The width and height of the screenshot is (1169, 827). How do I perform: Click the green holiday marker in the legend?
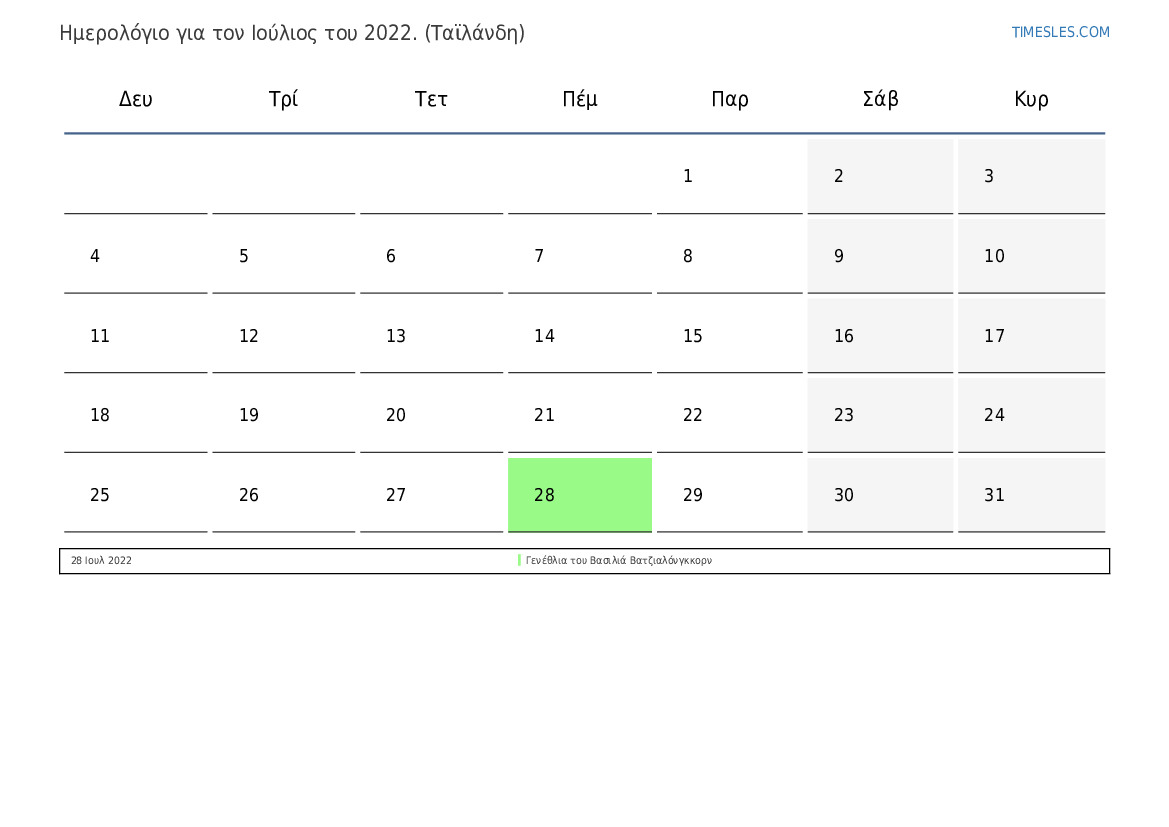(520, 560)
